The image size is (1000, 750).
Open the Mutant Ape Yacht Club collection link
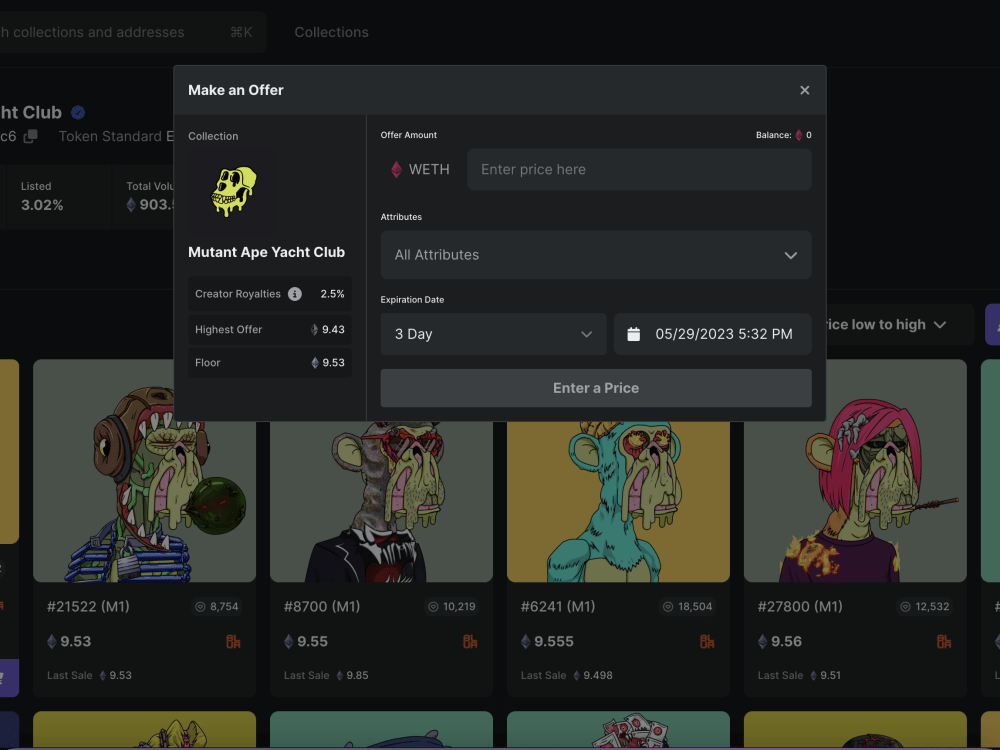click(267, 252)
